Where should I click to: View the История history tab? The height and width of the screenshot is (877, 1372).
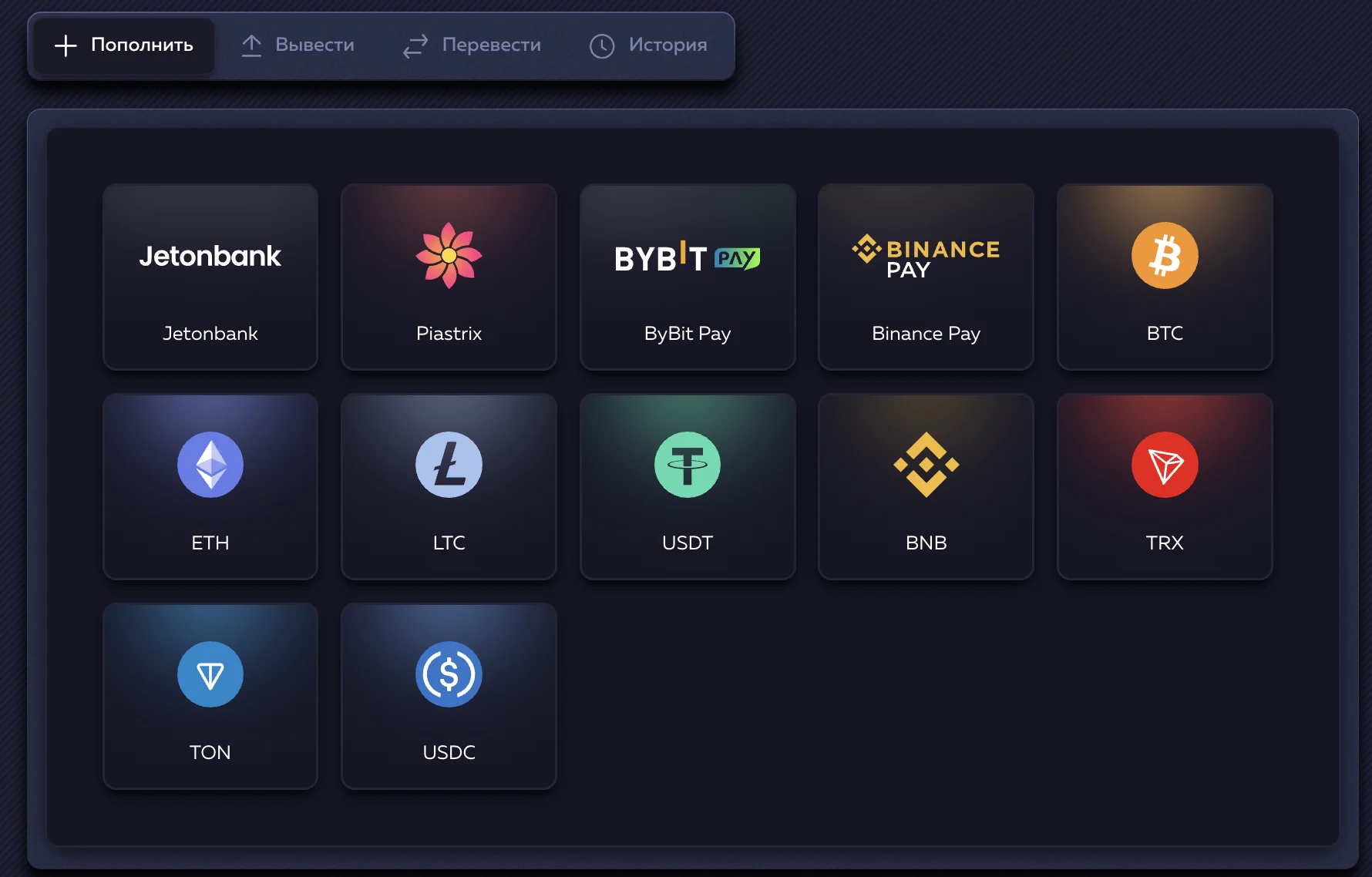pyautogui.click(x=648, y=45)
